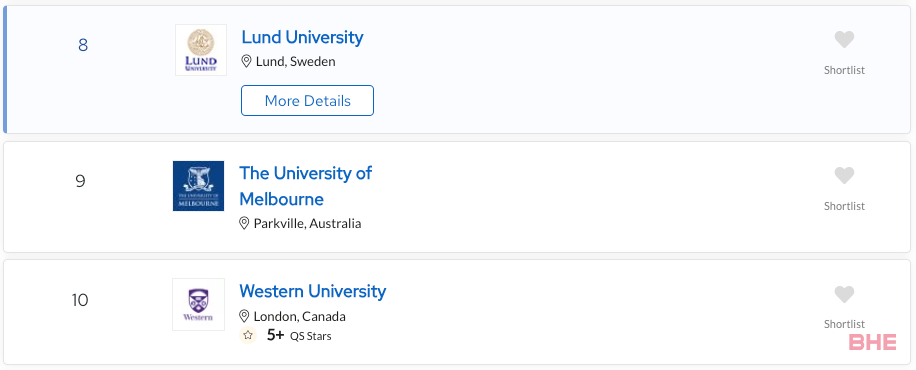Click Shortlist label in Melbourne row
This screenshot has height=370, width=916.
[844, 206]
